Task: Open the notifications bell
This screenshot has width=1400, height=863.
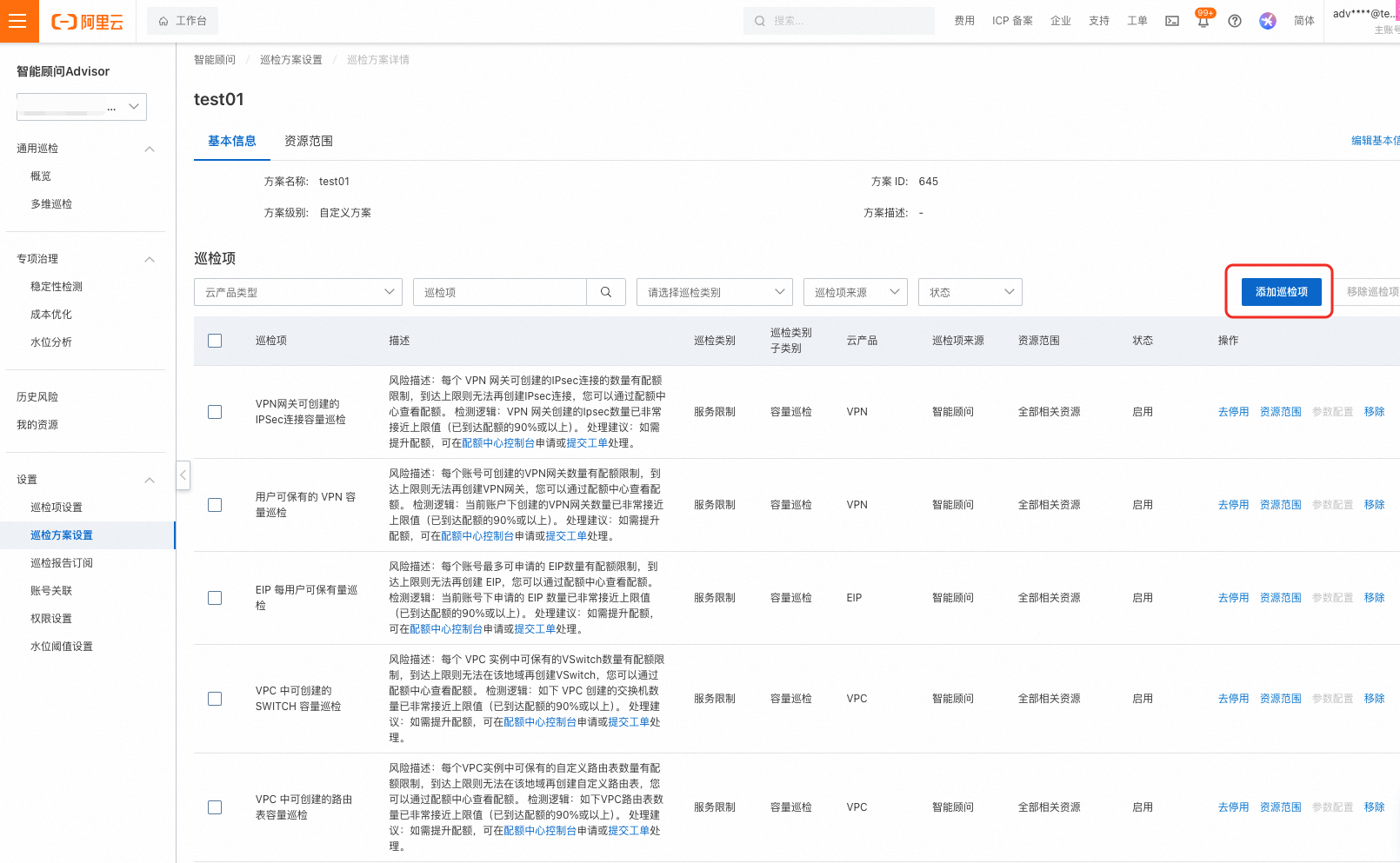Action: click(1203, 21)
